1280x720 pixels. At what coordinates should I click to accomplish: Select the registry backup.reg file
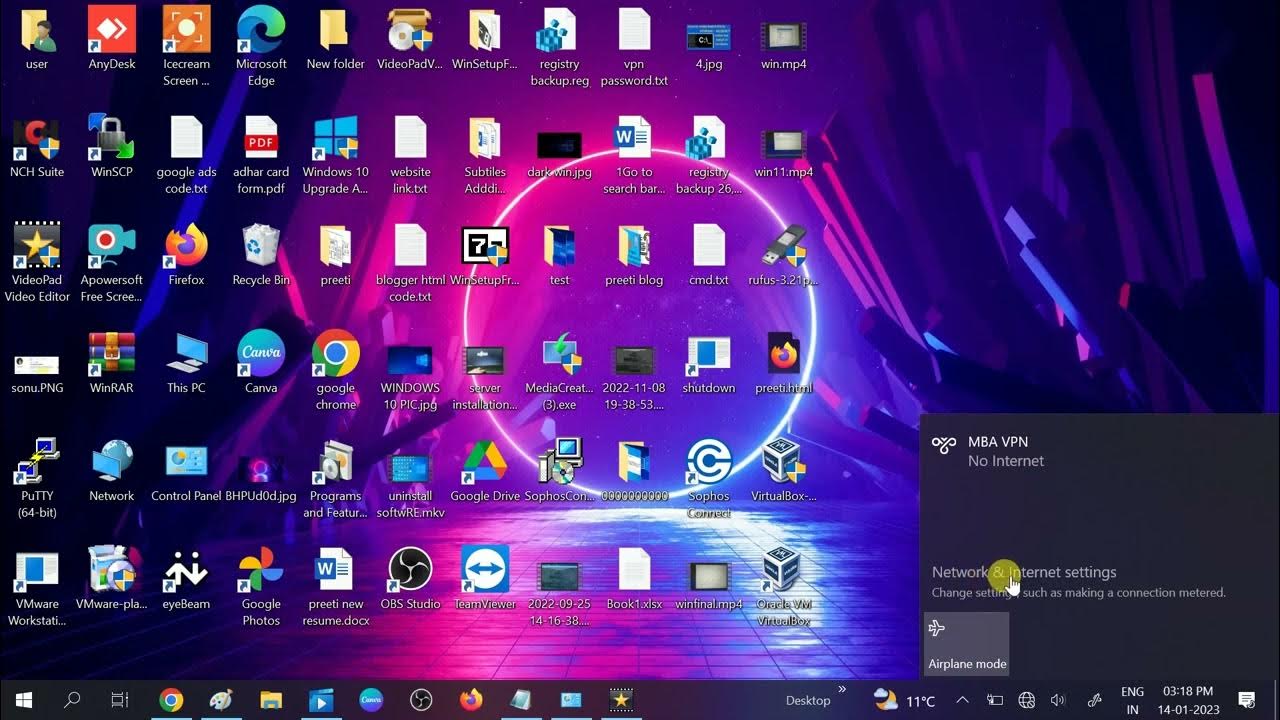559,47
